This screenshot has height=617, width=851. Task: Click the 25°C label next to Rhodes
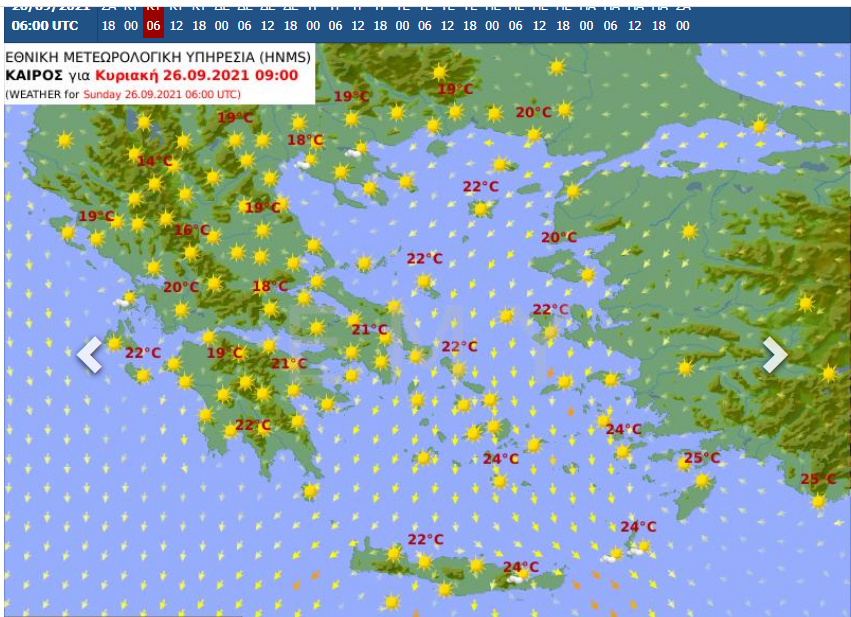click(702, 458)
